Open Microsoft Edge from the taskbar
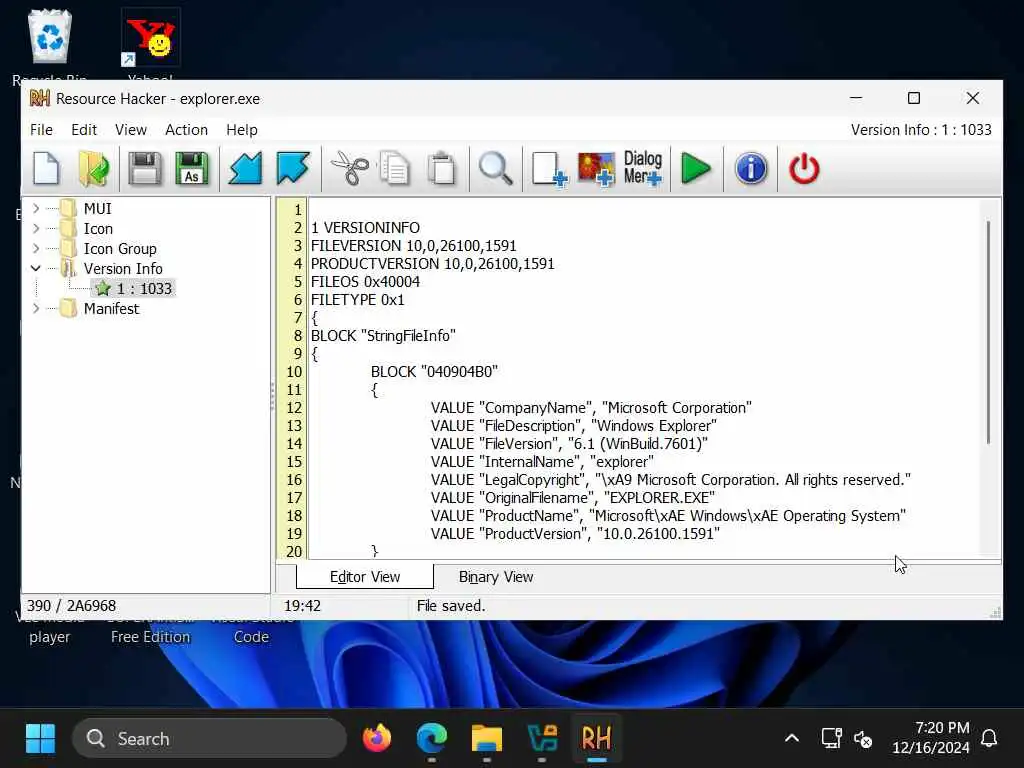Viewport: 1024px width, 768px height. click(432, 739)
